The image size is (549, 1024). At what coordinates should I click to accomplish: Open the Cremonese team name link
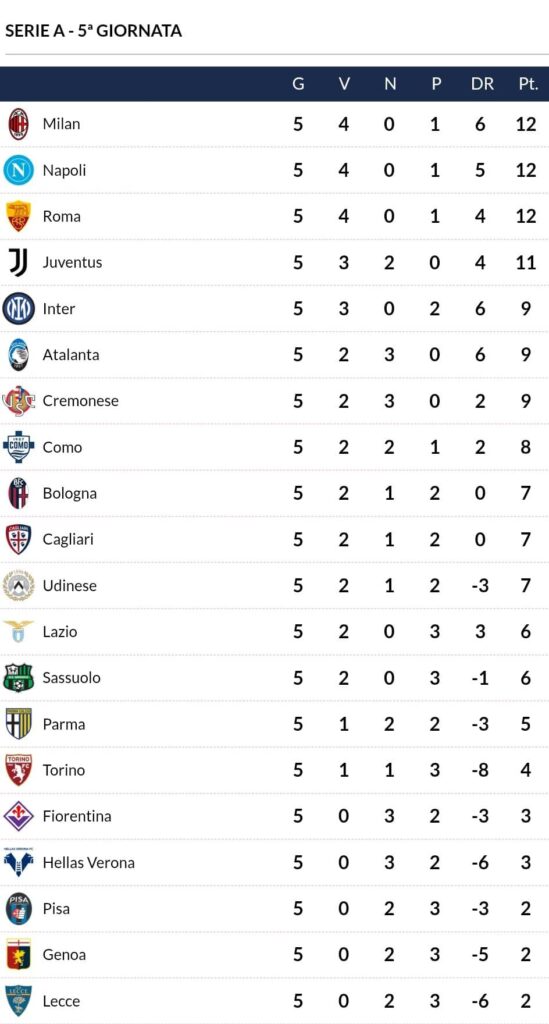(x=80, y=401)
